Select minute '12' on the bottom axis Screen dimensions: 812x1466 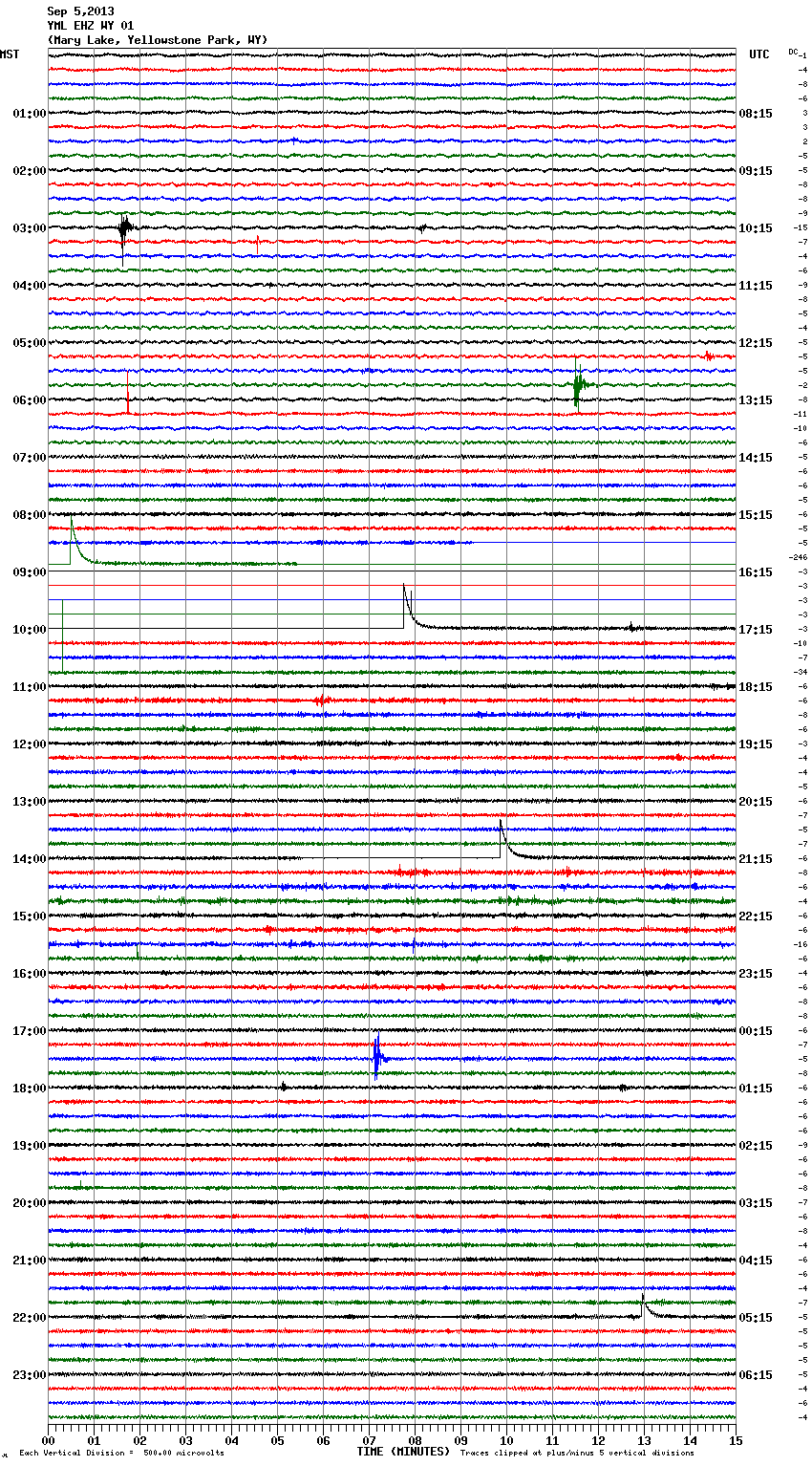(x=598, y=1440)
